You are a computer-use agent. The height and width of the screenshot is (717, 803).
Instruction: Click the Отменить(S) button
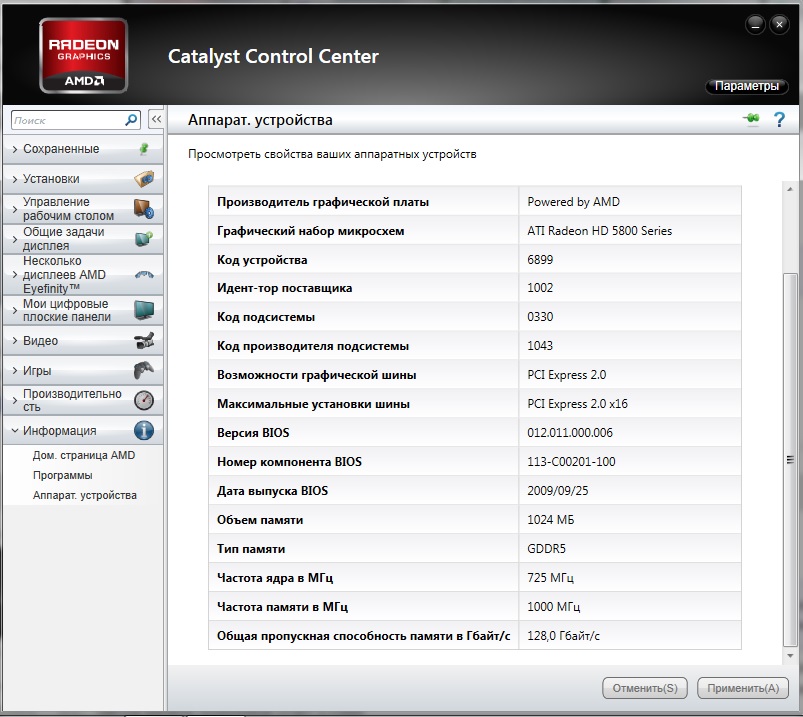point(645,688)
